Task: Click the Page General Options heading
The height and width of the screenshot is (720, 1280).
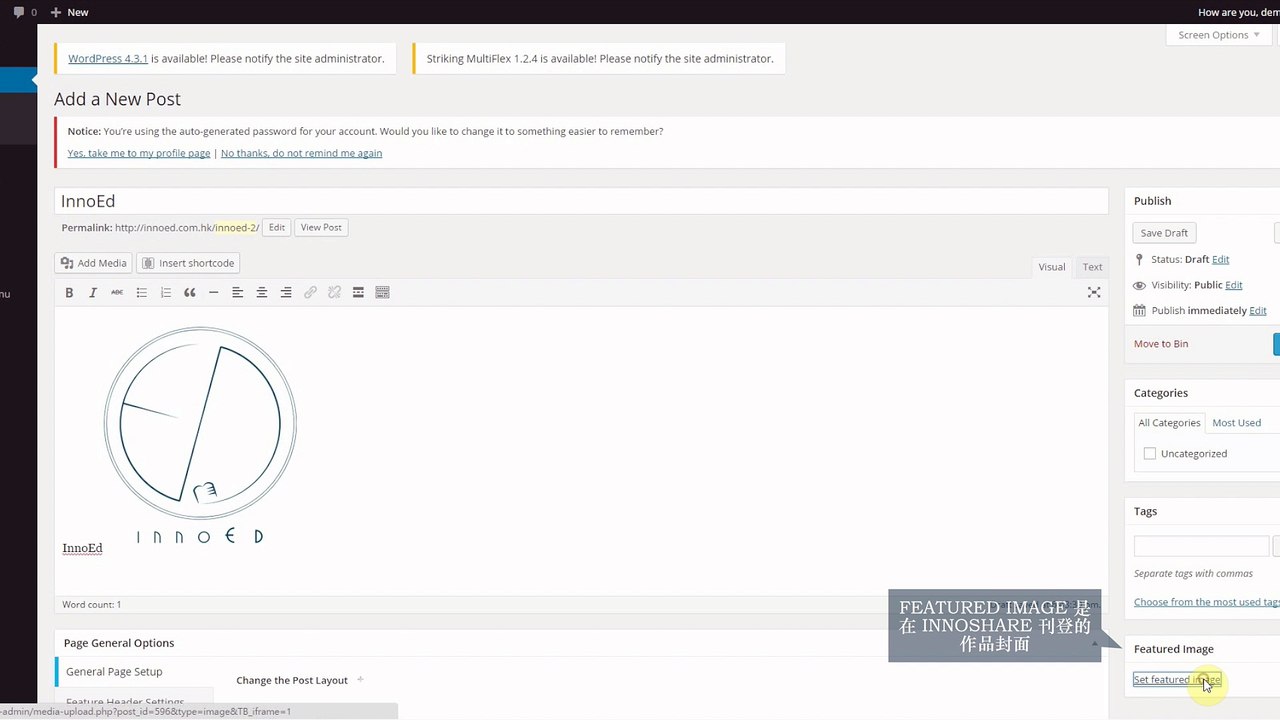Action: point(119,643)
